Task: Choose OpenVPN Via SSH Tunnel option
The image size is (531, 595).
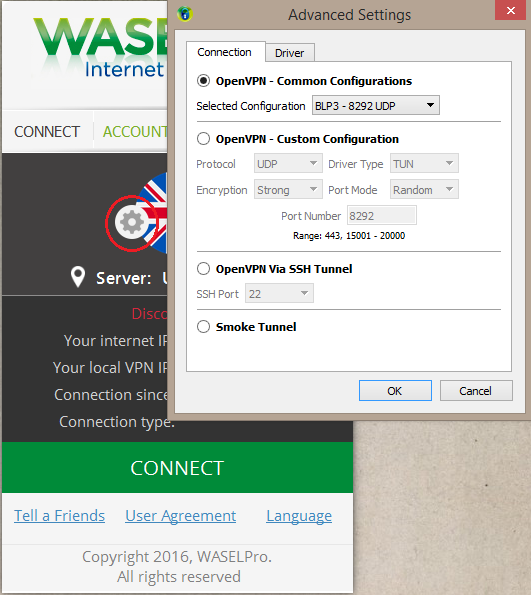Action: (x=203, y=269)
